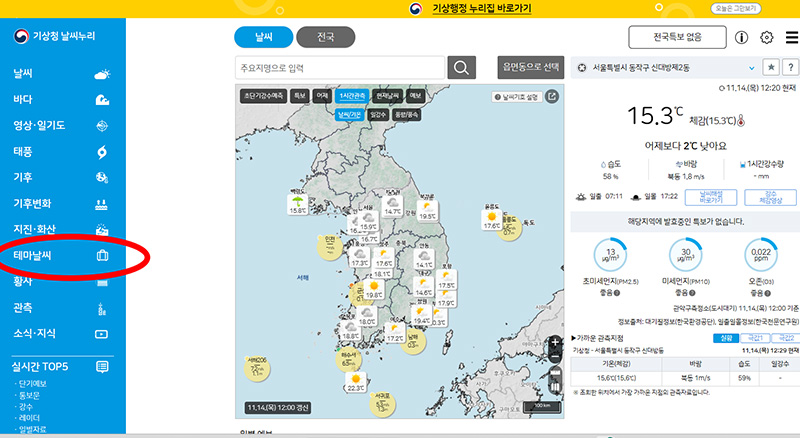Open the settings gear icon

point(767,37)
